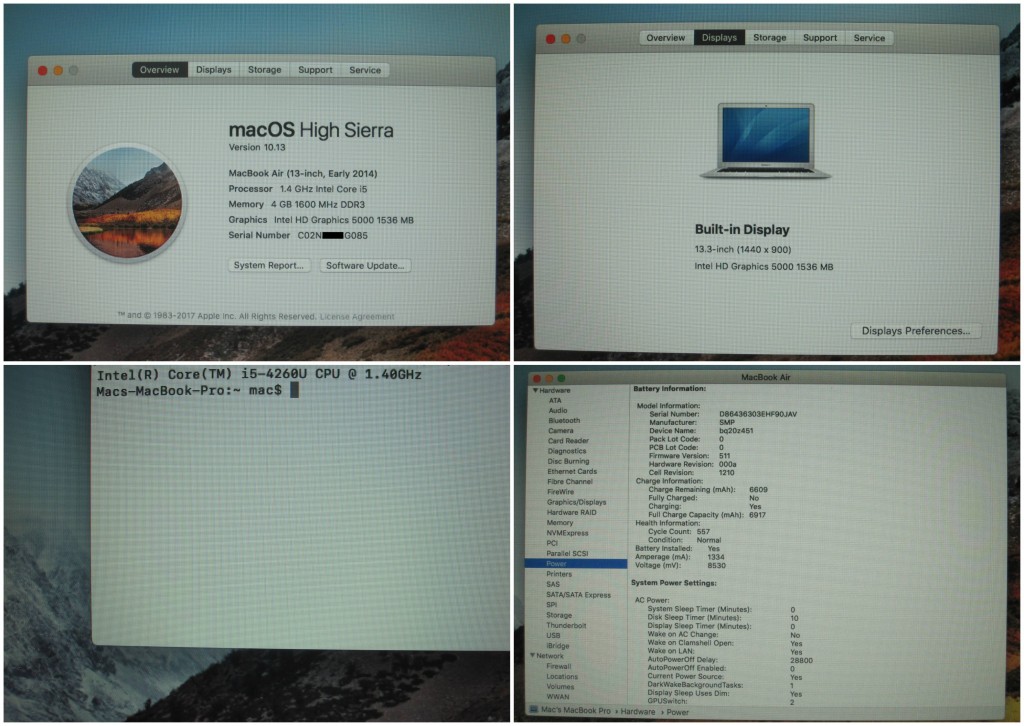
Task: Select Volumes under Network
Action: [560, 687]
